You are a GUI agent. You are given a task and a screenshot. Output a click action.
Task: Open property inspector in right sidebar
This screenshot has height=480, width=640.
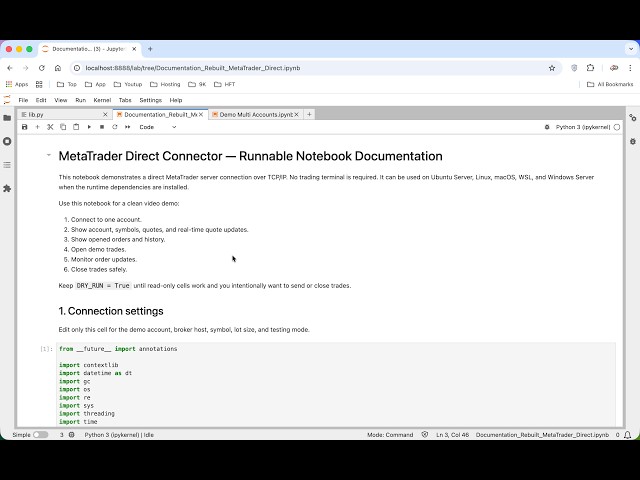pos(633,118)
